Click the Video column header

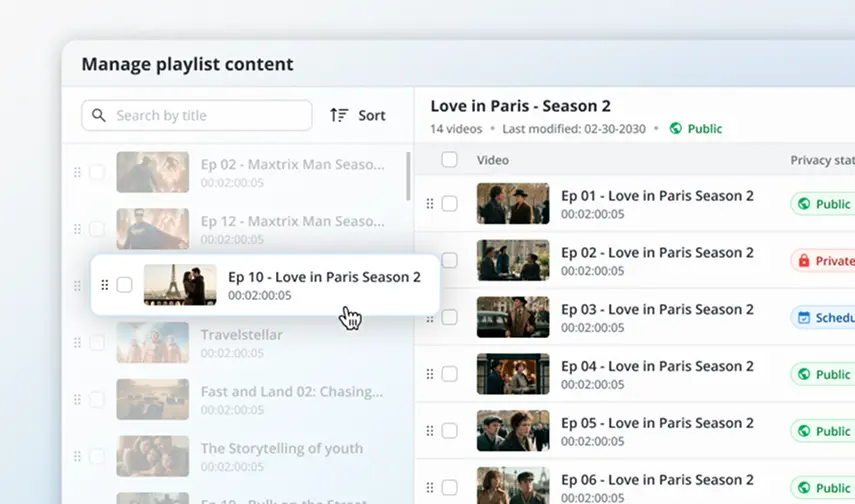tap(493, 160)
